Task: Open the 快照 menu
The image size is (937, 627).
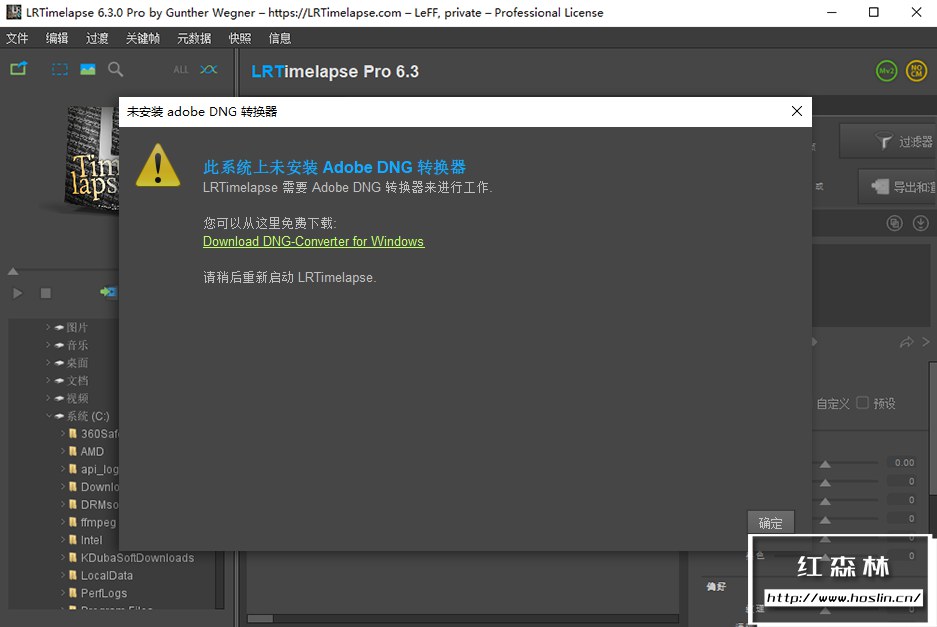Action: (x=240, y=38)
